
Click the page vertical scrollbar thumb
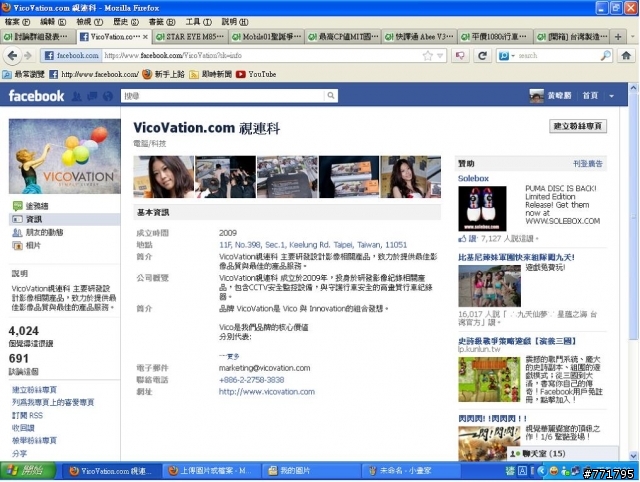(x=633, y=216)
